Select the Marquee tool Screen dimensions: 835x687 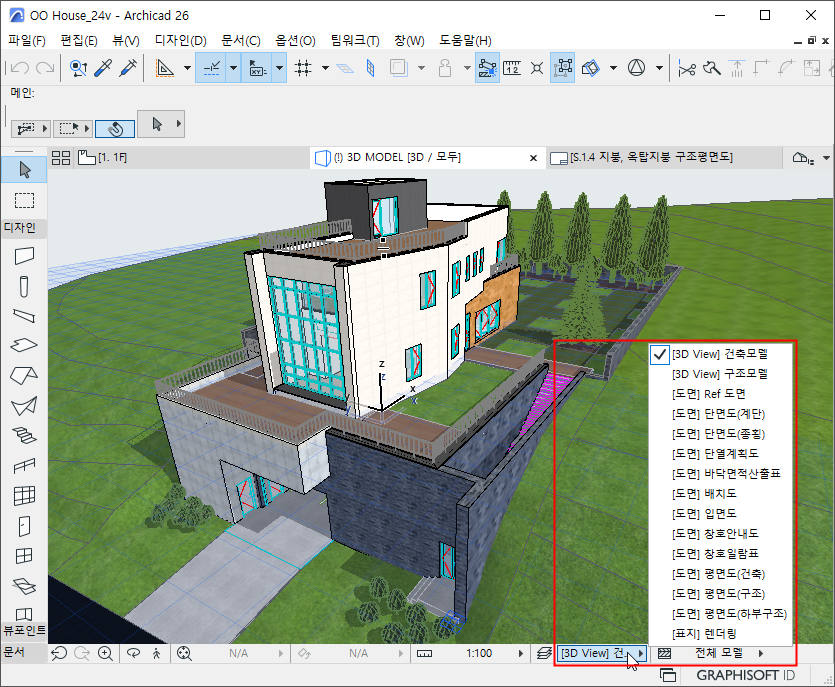click(x=24, y=200)
